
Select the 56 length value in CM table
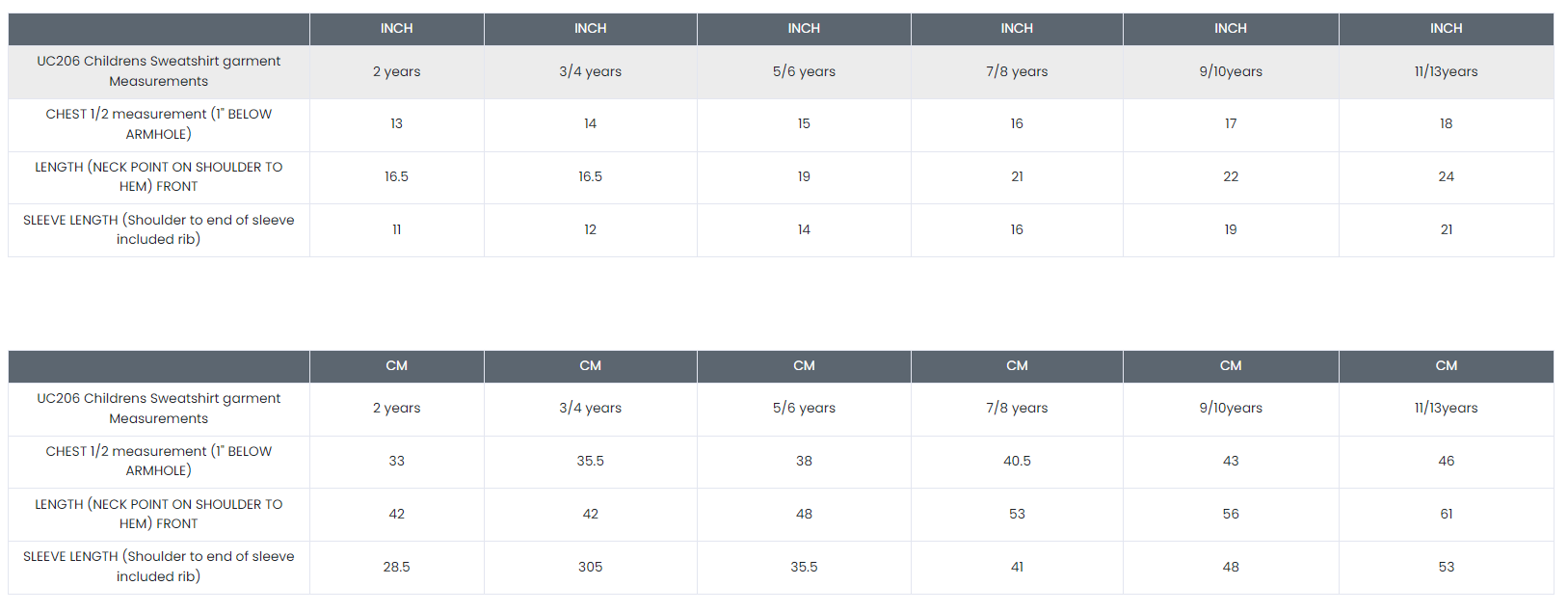(1231, 514)
